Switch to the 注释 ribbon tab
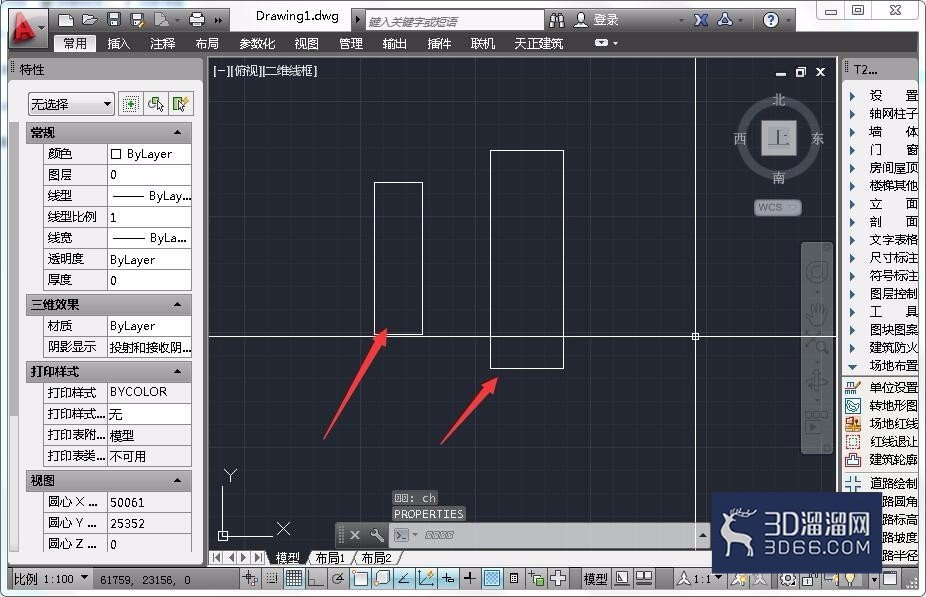The image size is (926, 597). pyautogui.click(x=162, y=44)
